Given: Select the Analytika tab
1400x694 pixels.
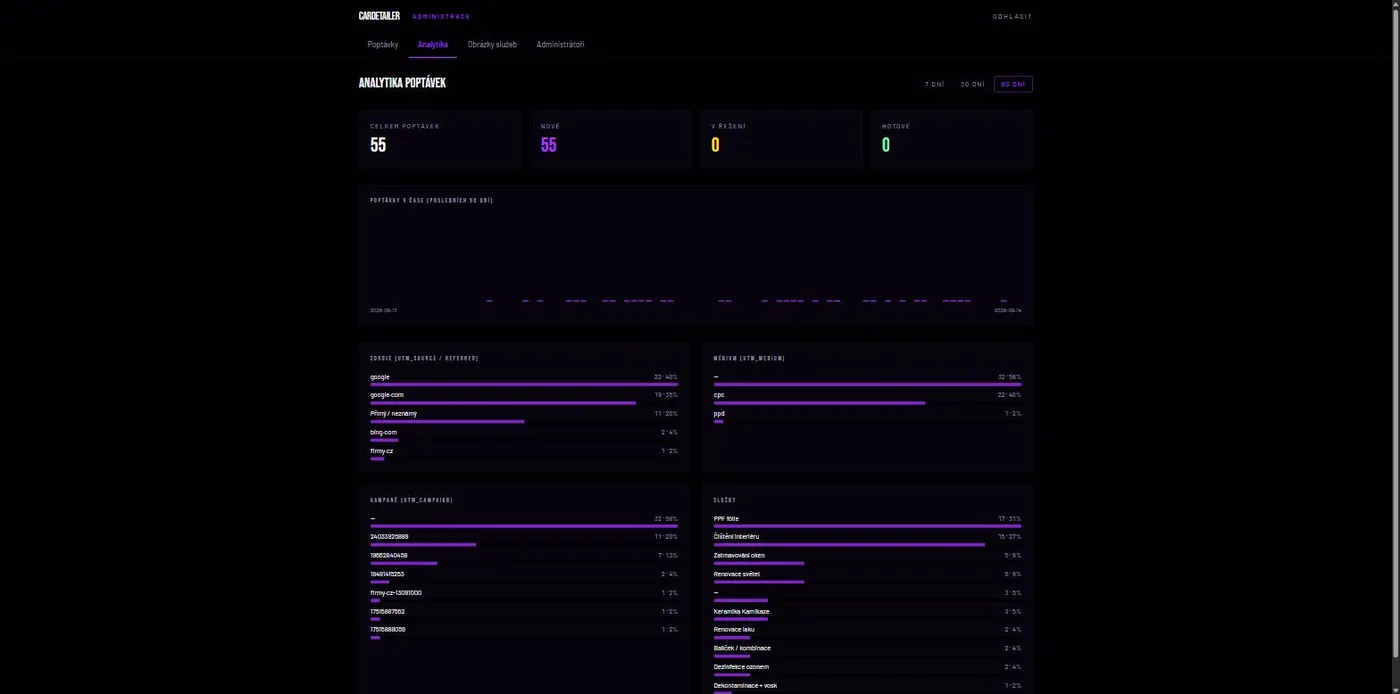Looking at the screenshot, I should click(432, 44).
